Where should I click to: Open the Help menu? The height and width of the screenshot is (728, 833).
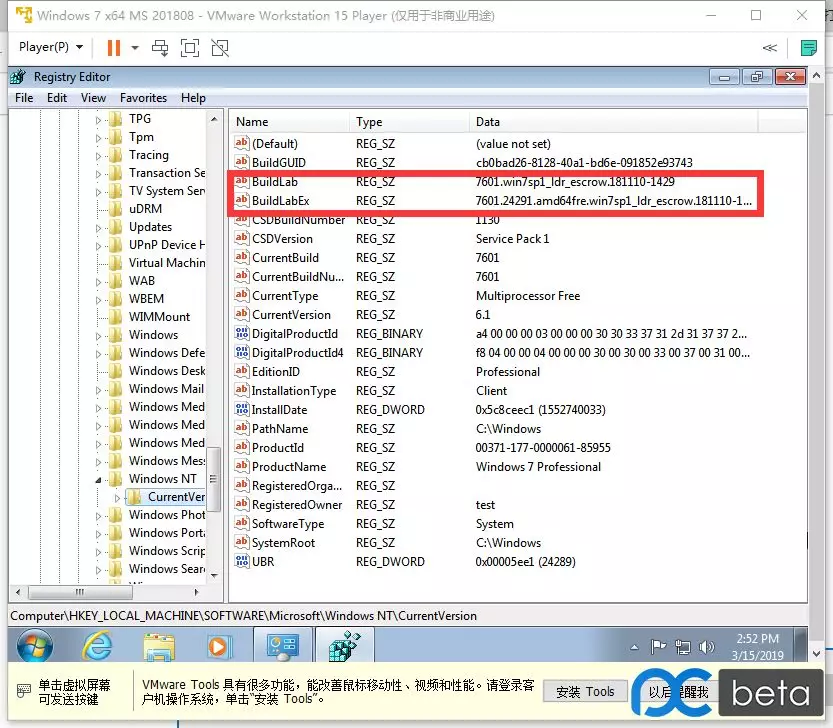click(x=193, y=98)
